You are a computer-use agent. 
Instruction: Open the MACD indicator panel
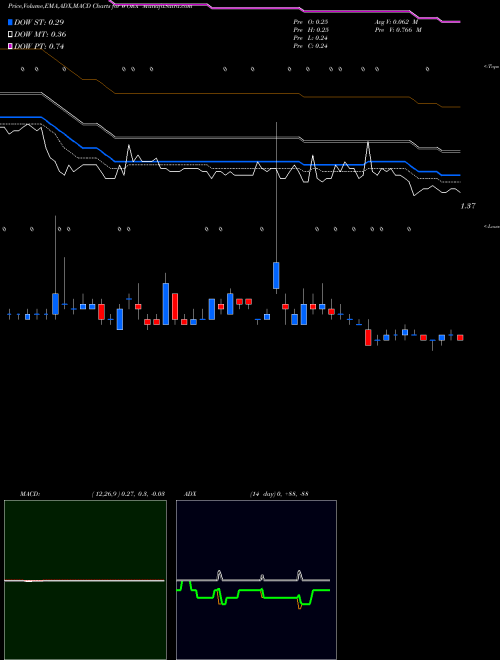85,580
